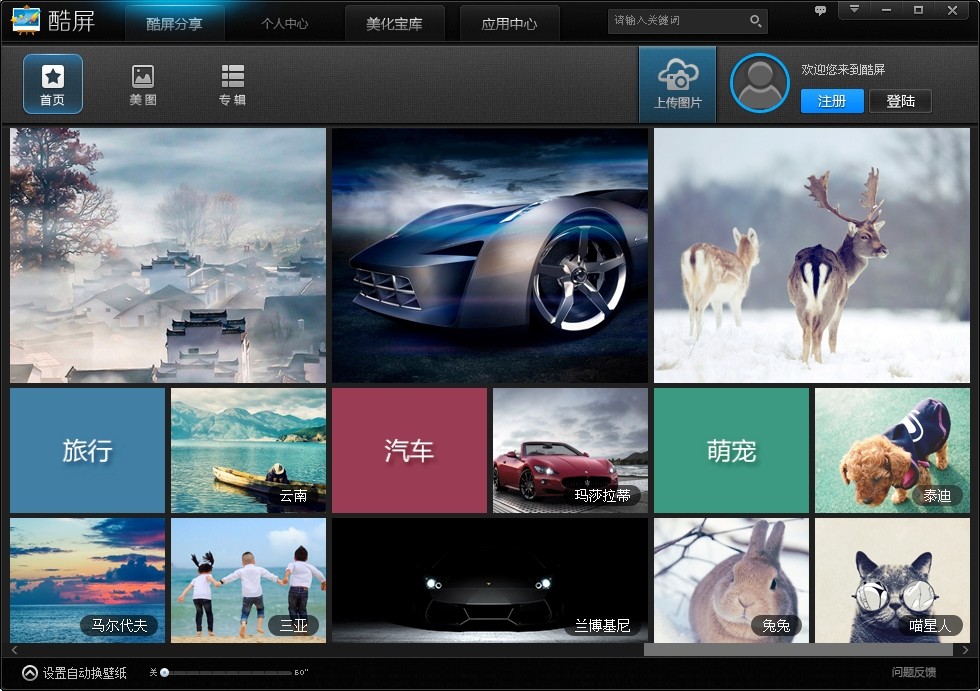Open the 玛莎拉蒂 car wallpaper thumbnail
The image size is (980, 691).
[x=570, y=450]
